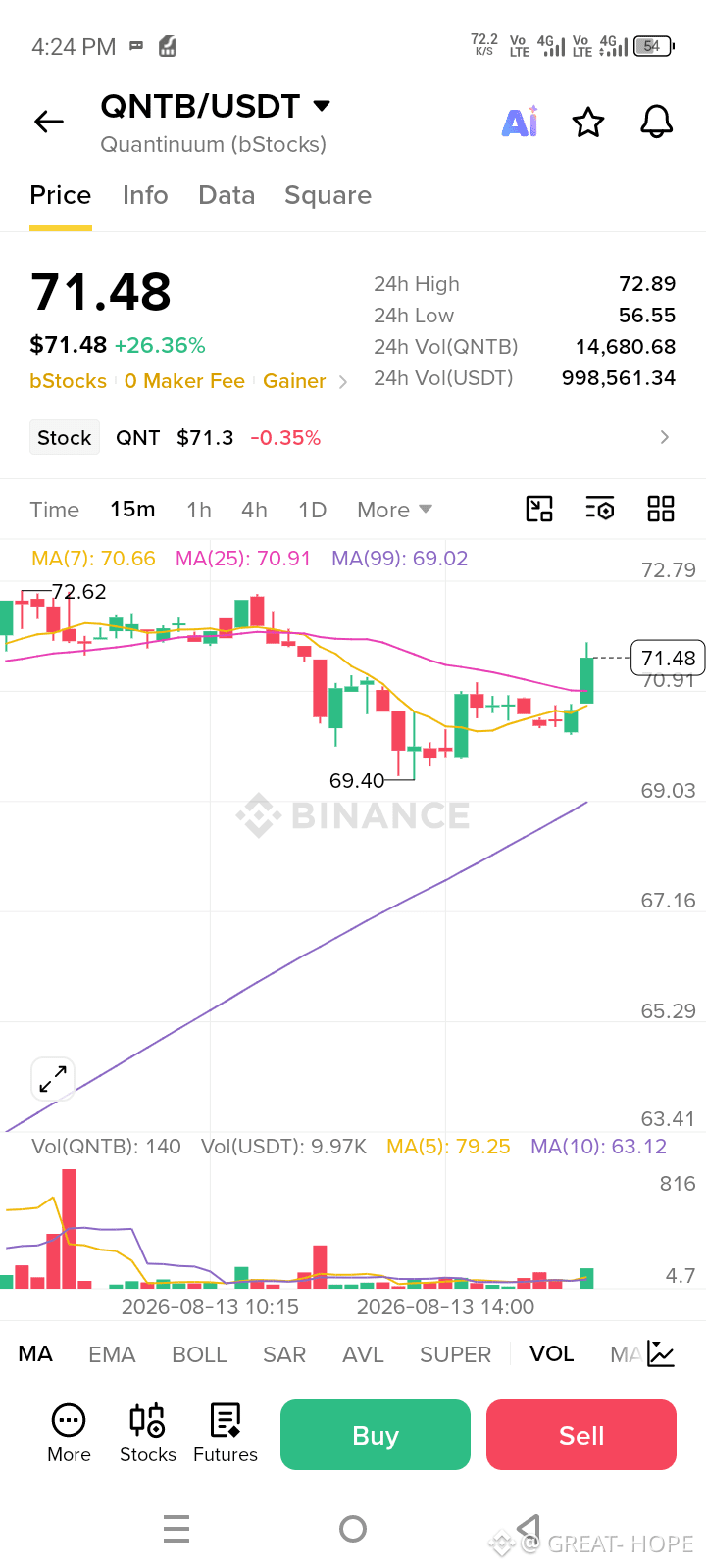706x1568 pixels.
Task: Switch to the Square tab
Action: [x=328, y=196]
